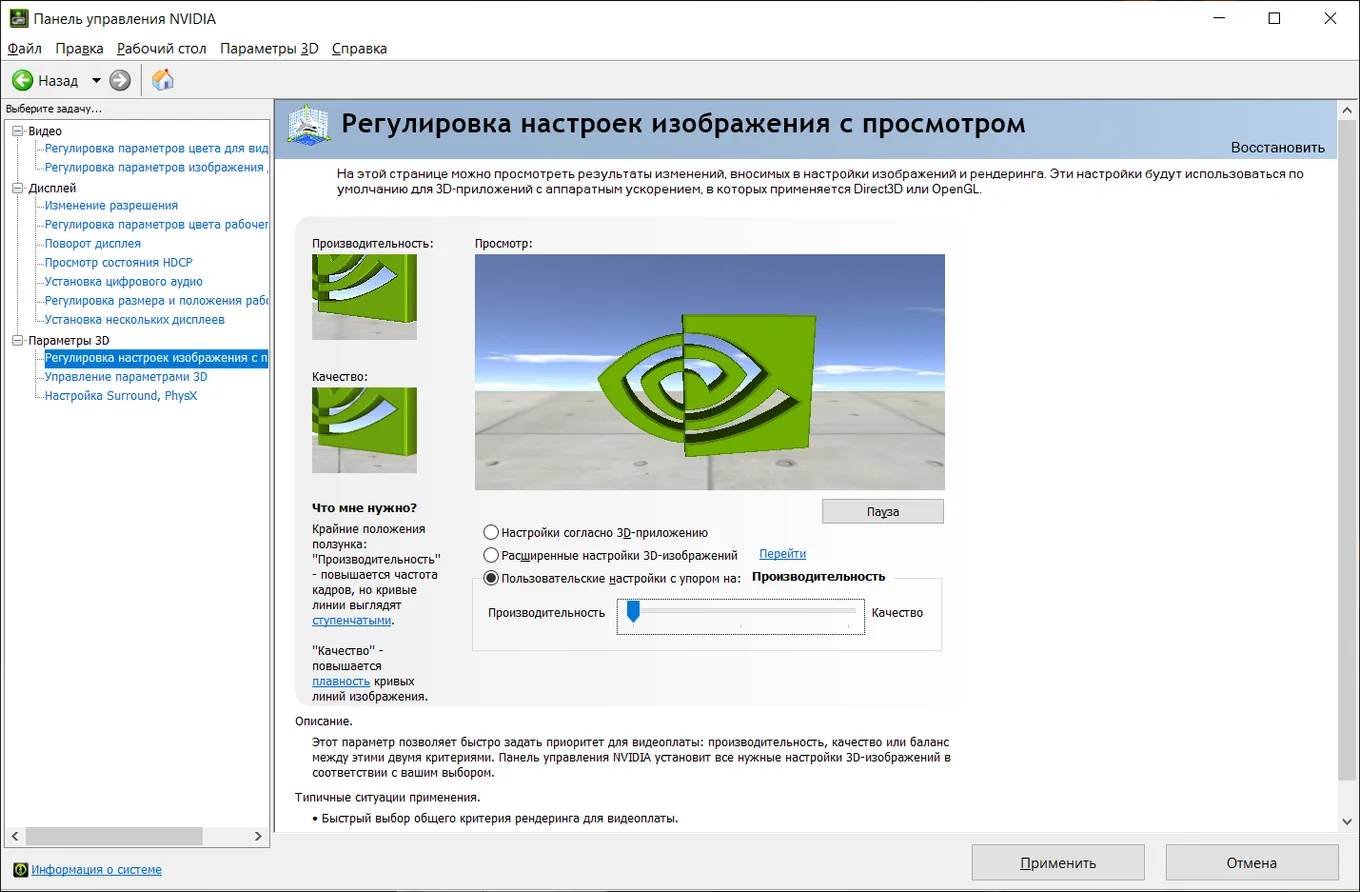Screen dimensions: 1360x892
Task: Open Информация о системе link
Action: coord(96,869)
